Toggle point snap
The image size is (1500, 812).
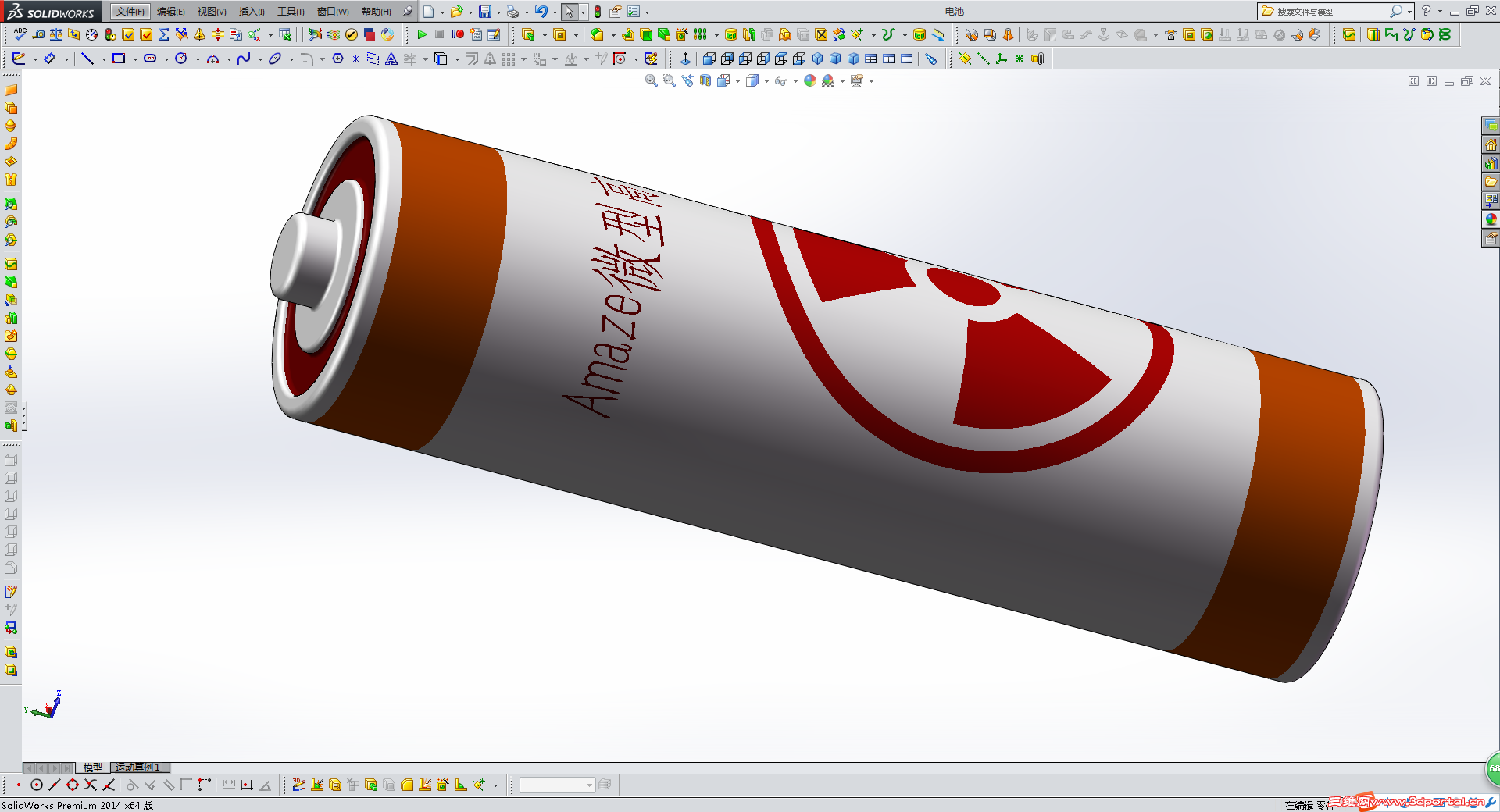[x=18, y=785]
